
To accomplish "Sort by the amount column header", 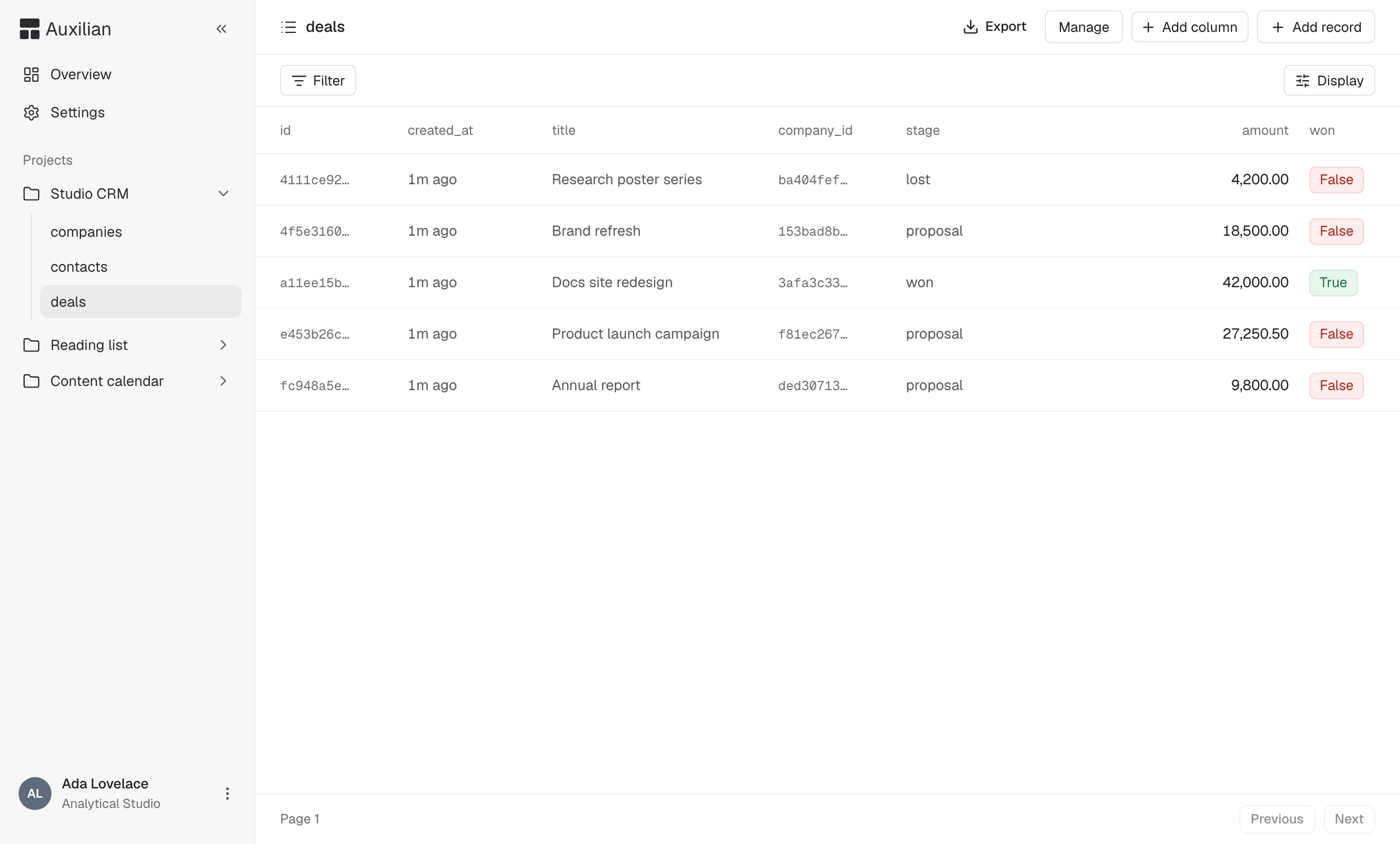I will click(1265, 131).
